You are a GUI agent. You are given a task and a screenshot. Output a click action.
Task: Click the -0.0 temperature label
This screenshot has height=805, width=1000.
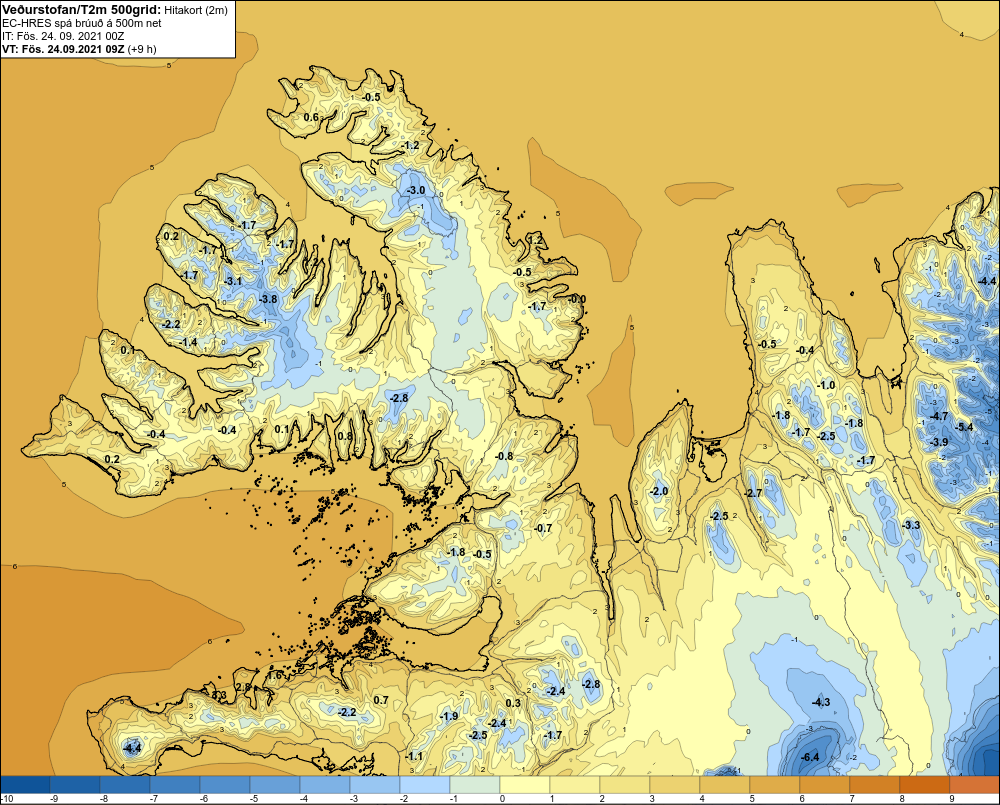point(577,299)
